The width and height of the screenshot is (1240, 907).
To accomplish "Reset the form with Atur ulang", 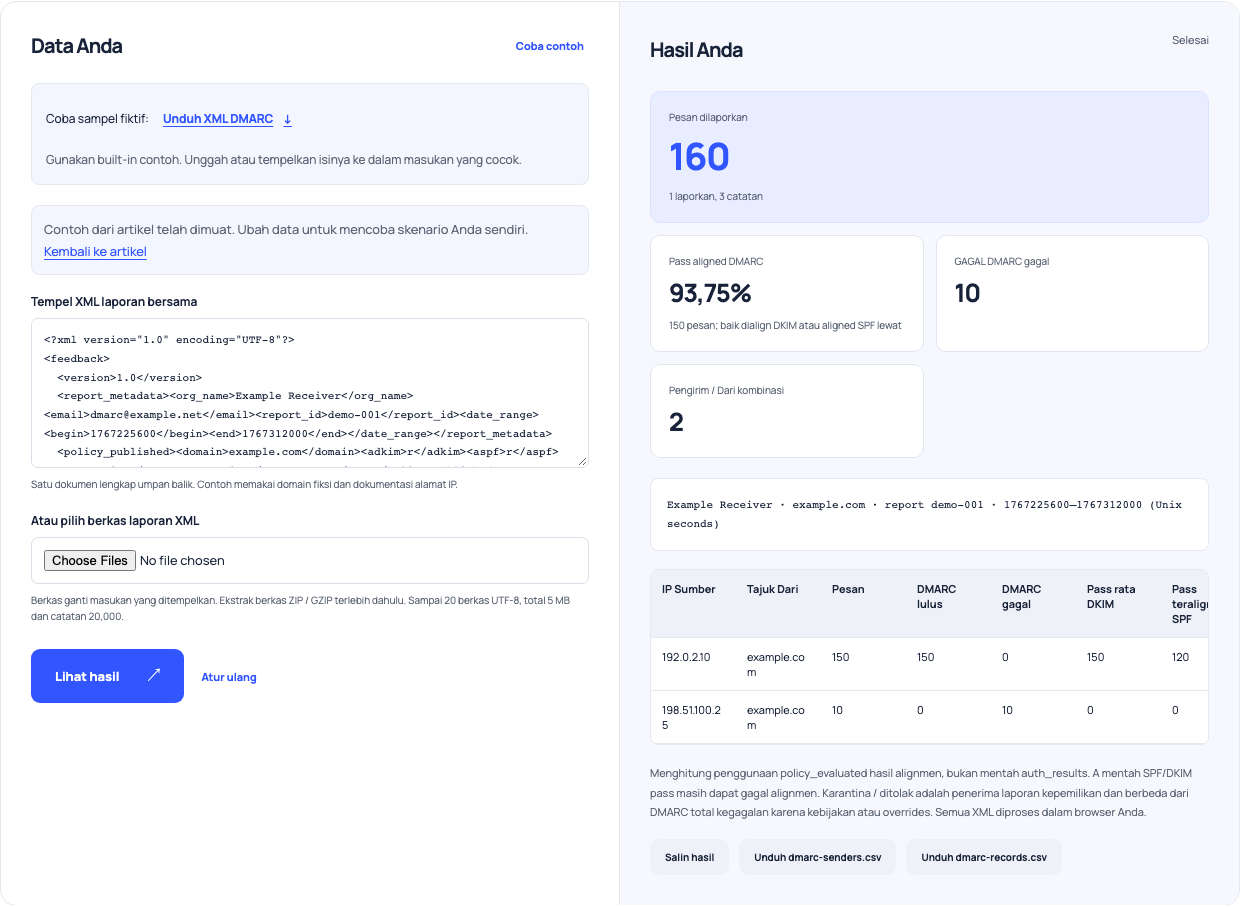I will tap(229, 677).
